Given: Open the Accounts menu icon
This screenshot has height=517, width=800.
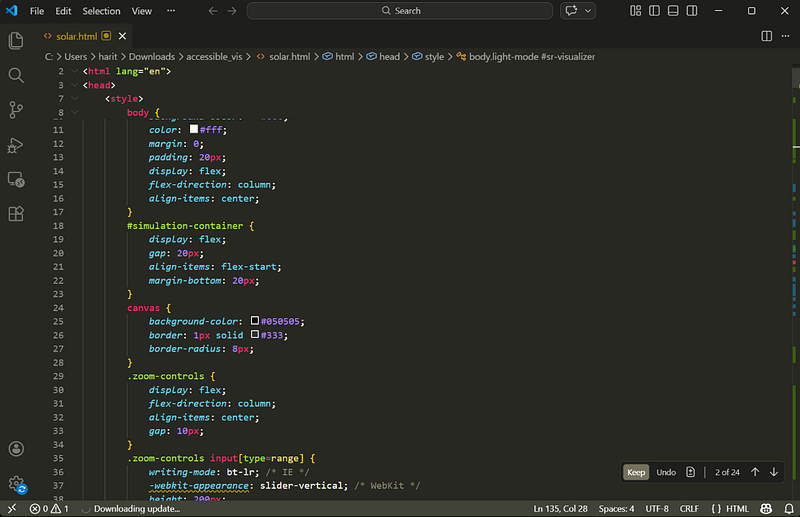Looking at the screenshot, I should (16, 449).
